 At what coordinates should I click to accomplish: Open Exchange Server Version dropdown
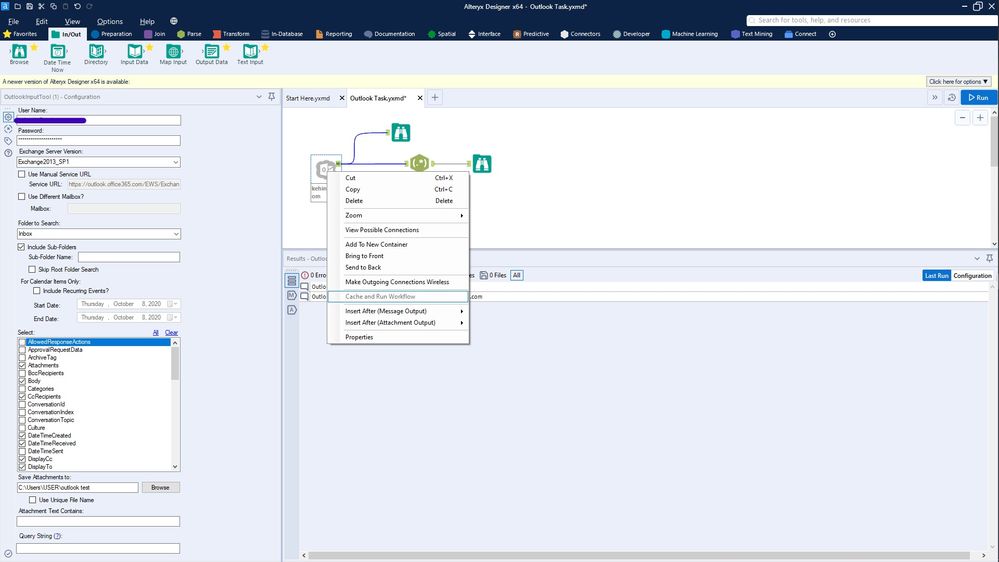click(x=175, y=162)
